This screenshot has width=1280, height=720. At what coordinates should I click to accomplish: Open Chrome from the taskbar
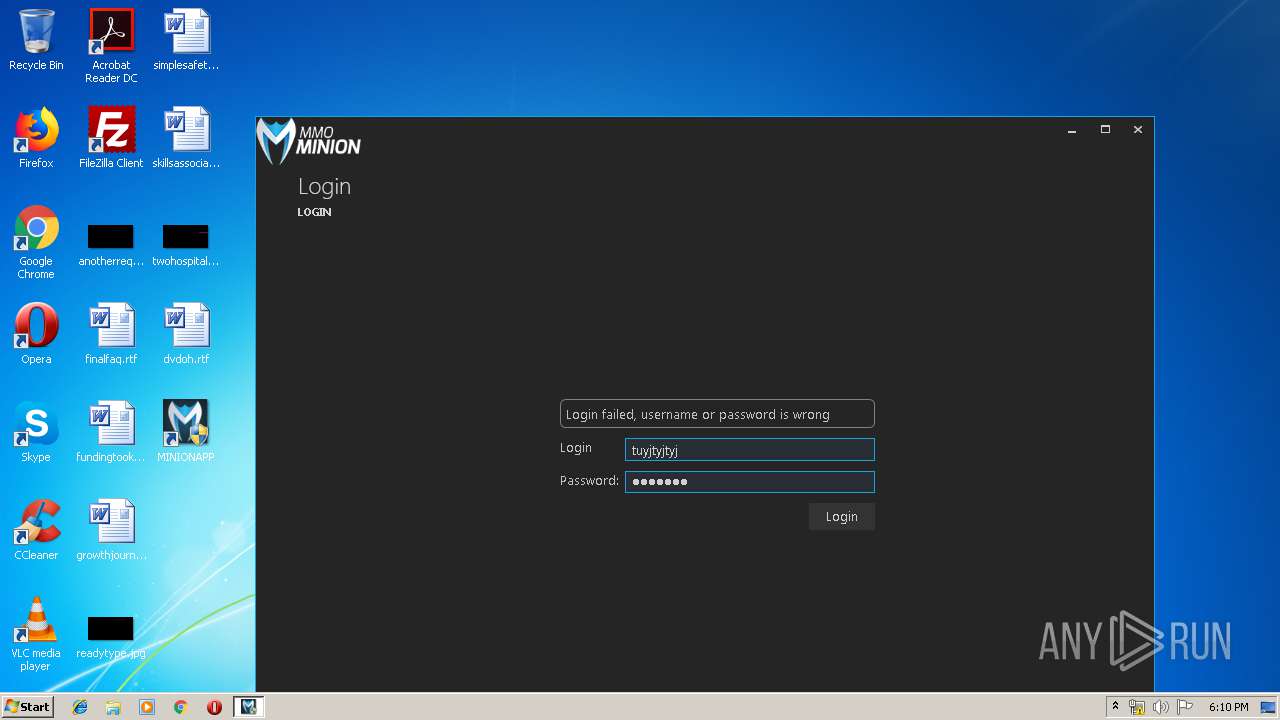[180, 707]
